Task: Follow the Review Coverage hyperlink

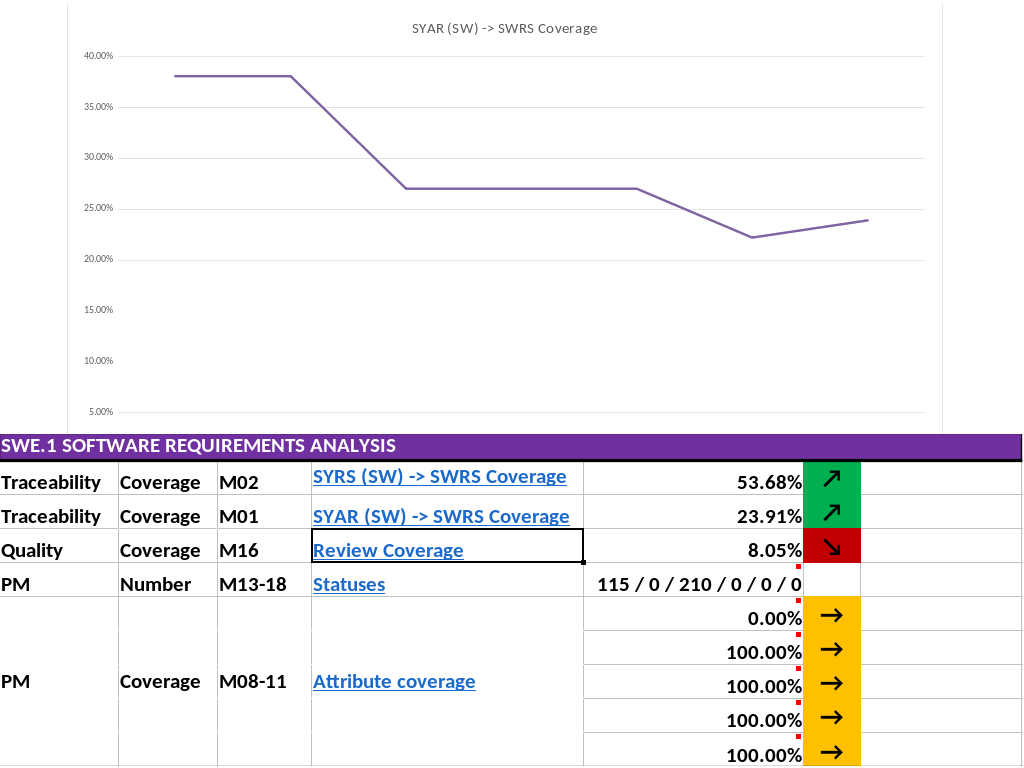Action: 388,551
